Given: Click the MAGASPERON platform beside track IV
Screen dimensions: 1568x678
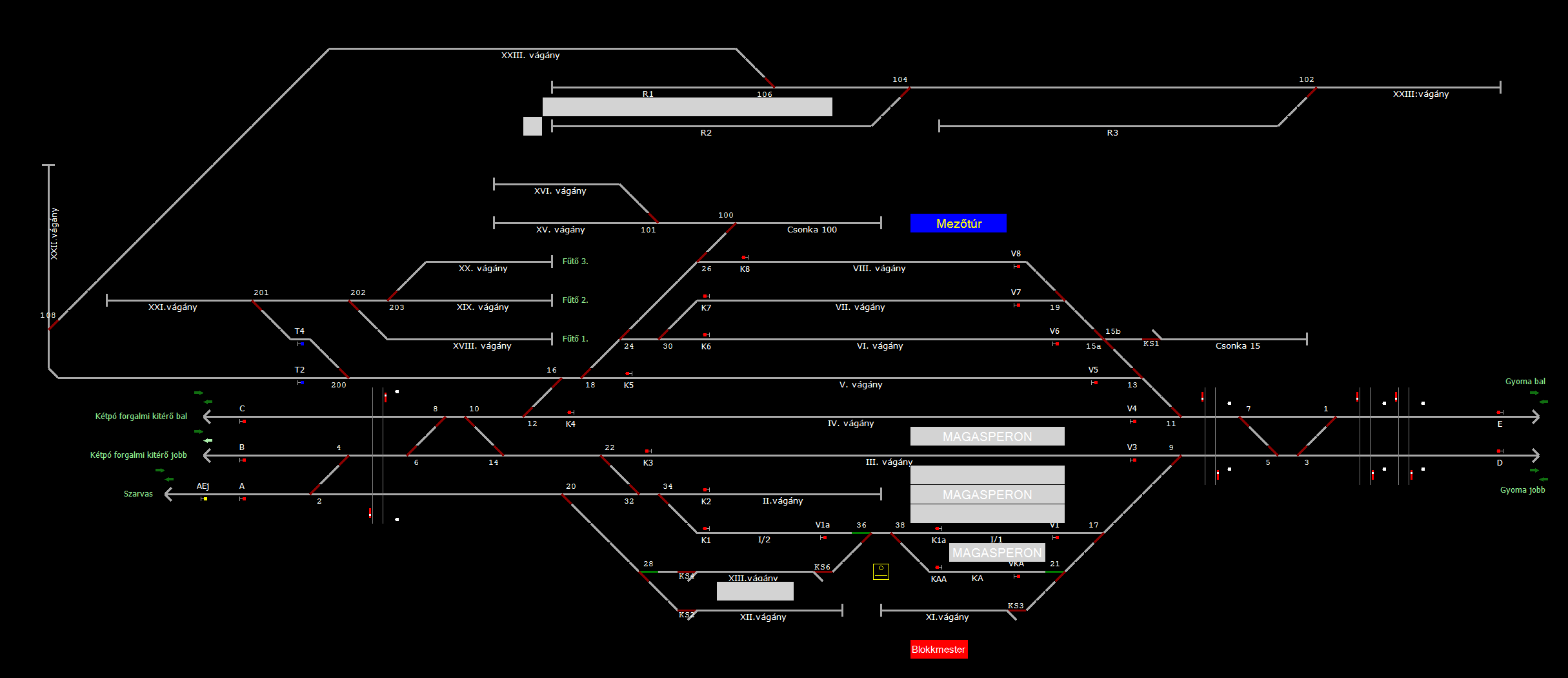Looking at the screenshot, I should tap(987, 437).
